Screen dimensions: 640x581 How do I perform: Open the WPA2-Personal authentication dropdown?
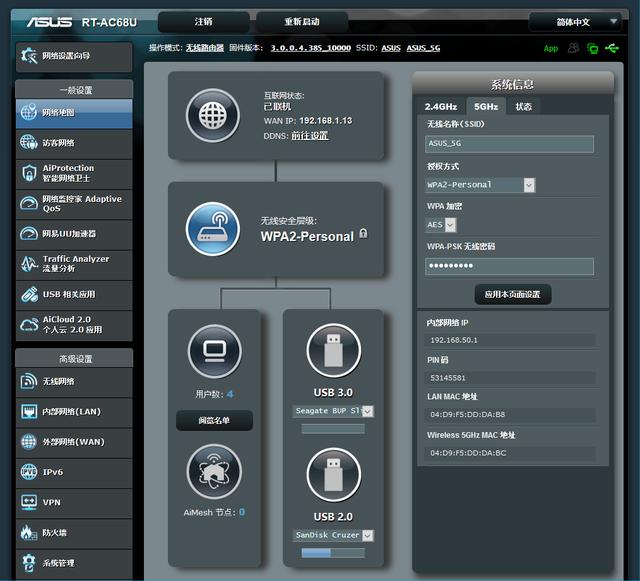tap(480, 185)
